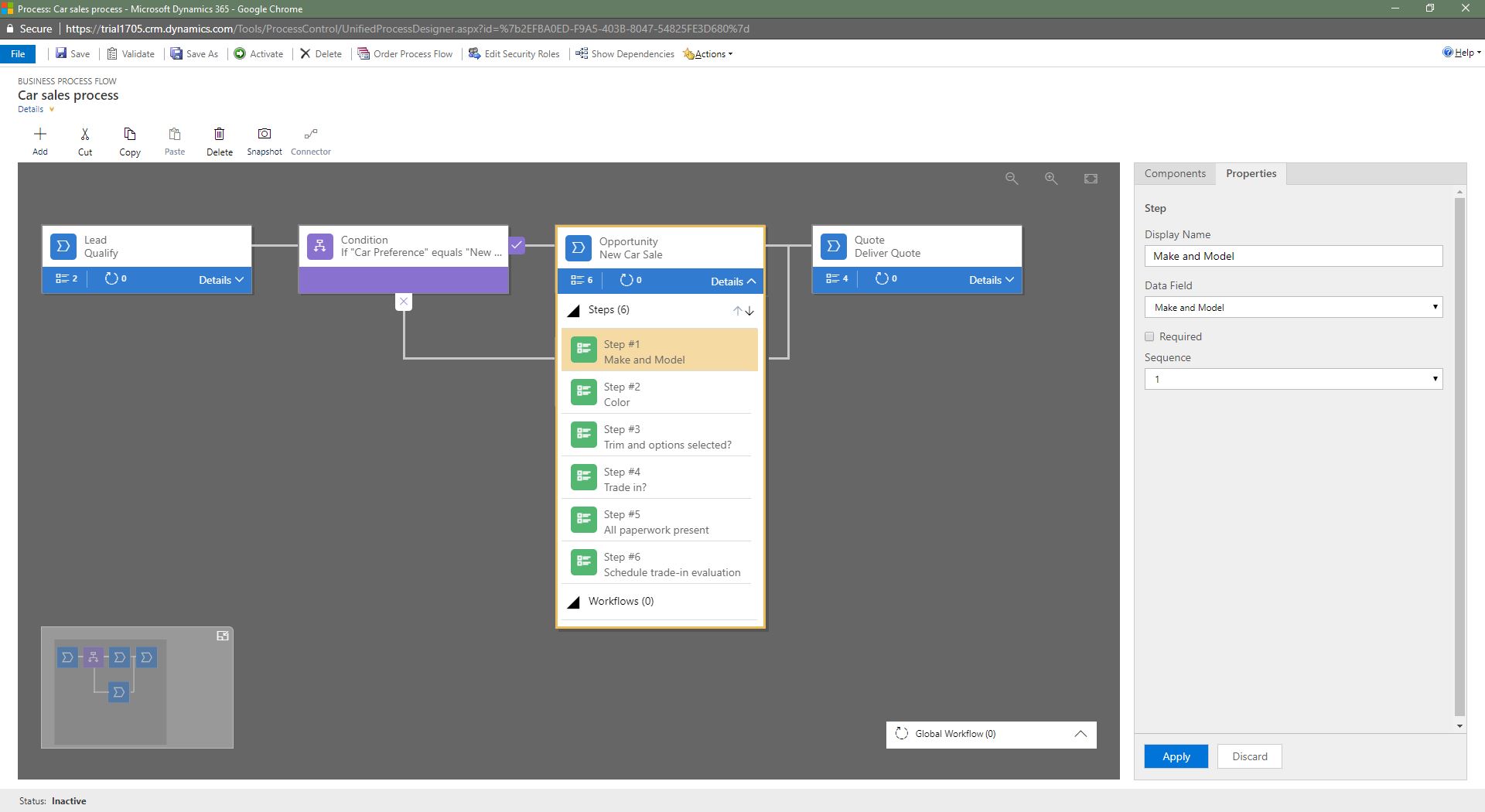The width and height of the screenshot is (1485, 812).
Task: Expand Details of Quote stage
Action: (x=992, y=280)
